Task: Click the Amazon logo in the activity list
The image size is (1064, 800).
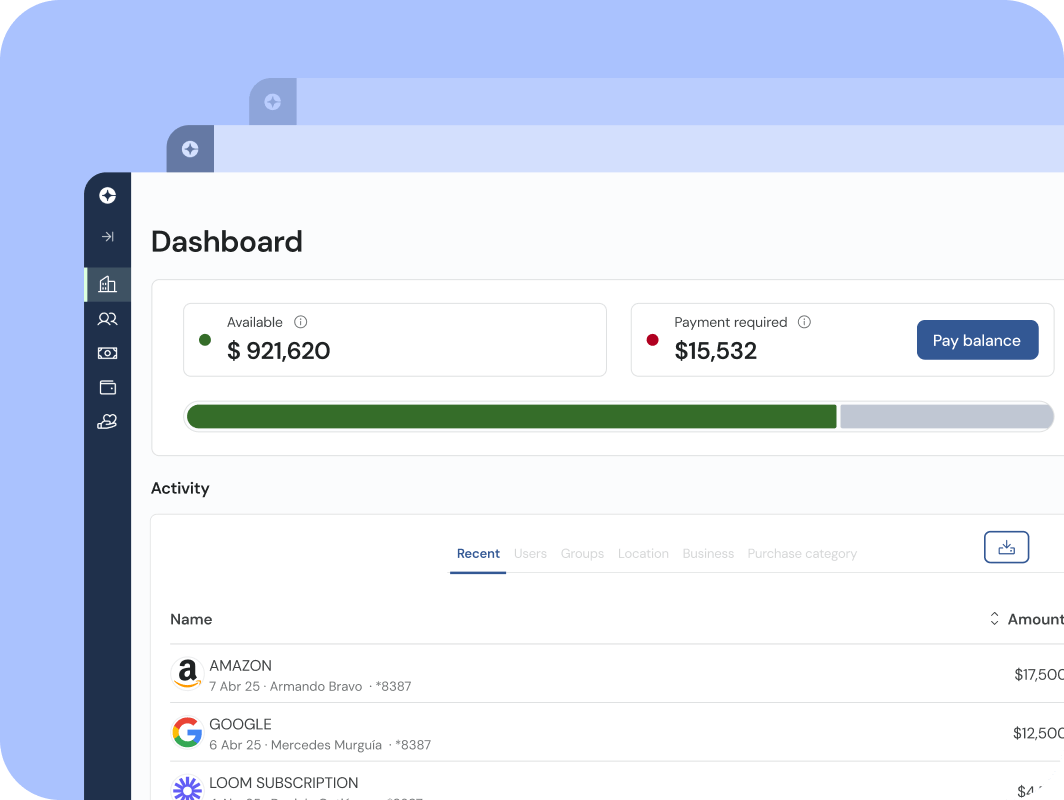Action: [186, 673]
